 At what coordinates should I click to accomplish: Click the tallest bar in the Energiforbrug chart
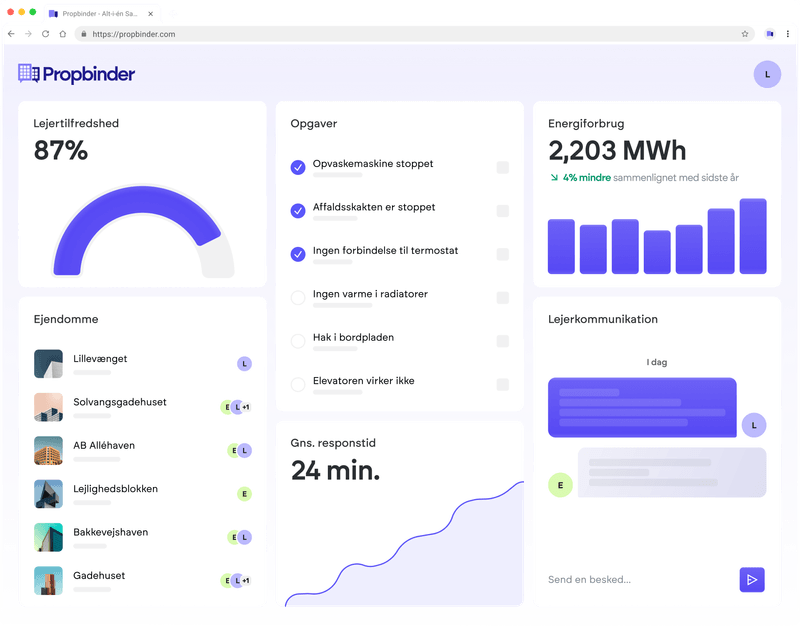click(754, 235)
